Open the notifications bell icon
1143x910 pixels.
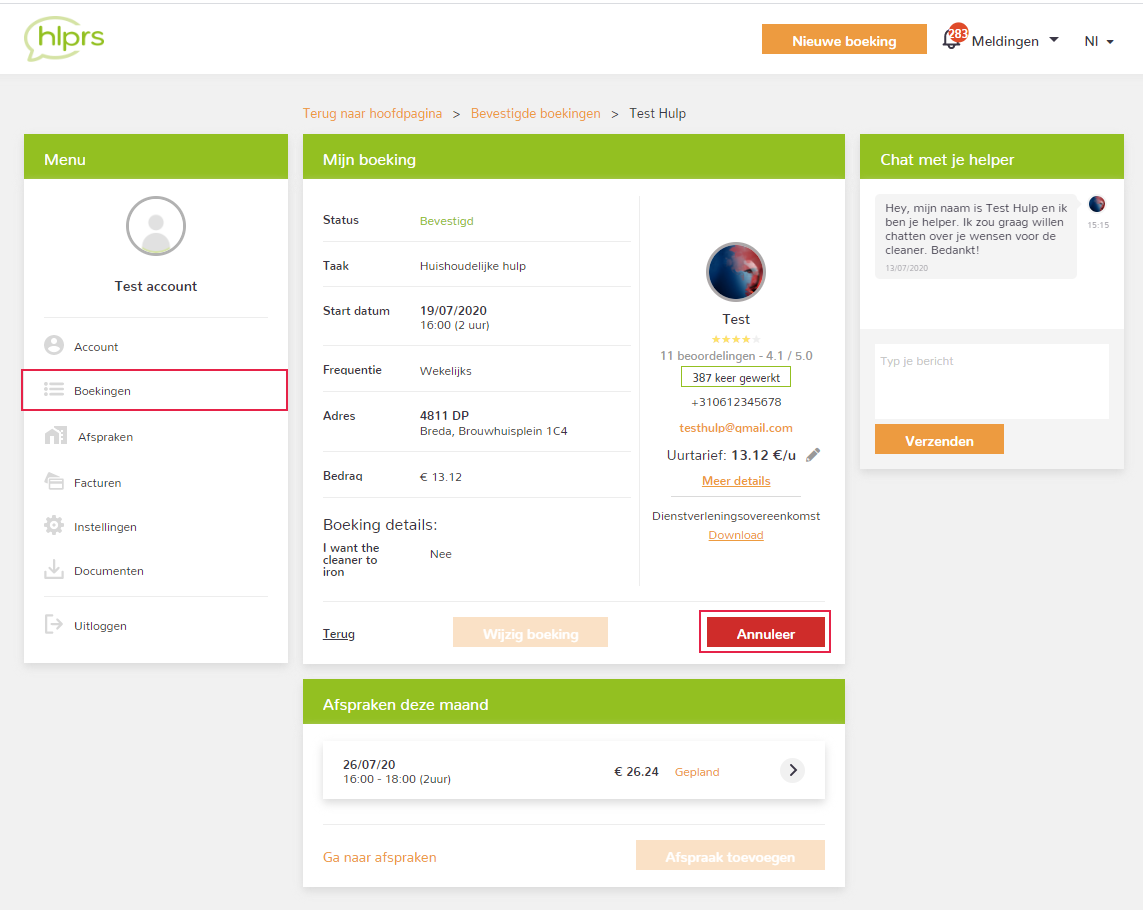point(953,40)
